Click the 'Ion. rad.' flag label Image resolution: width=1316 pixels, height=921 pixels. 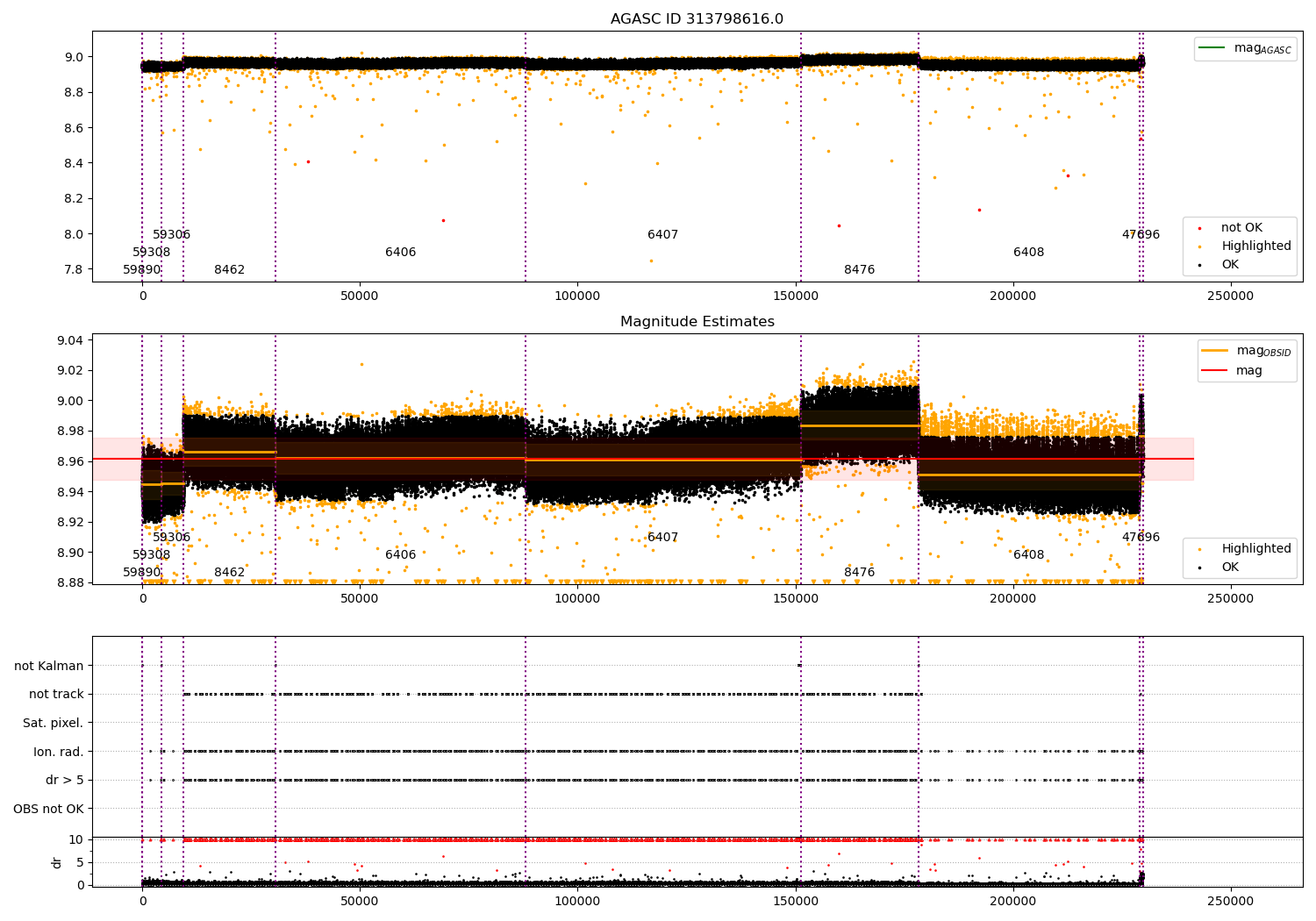click(x=59, y=753)
